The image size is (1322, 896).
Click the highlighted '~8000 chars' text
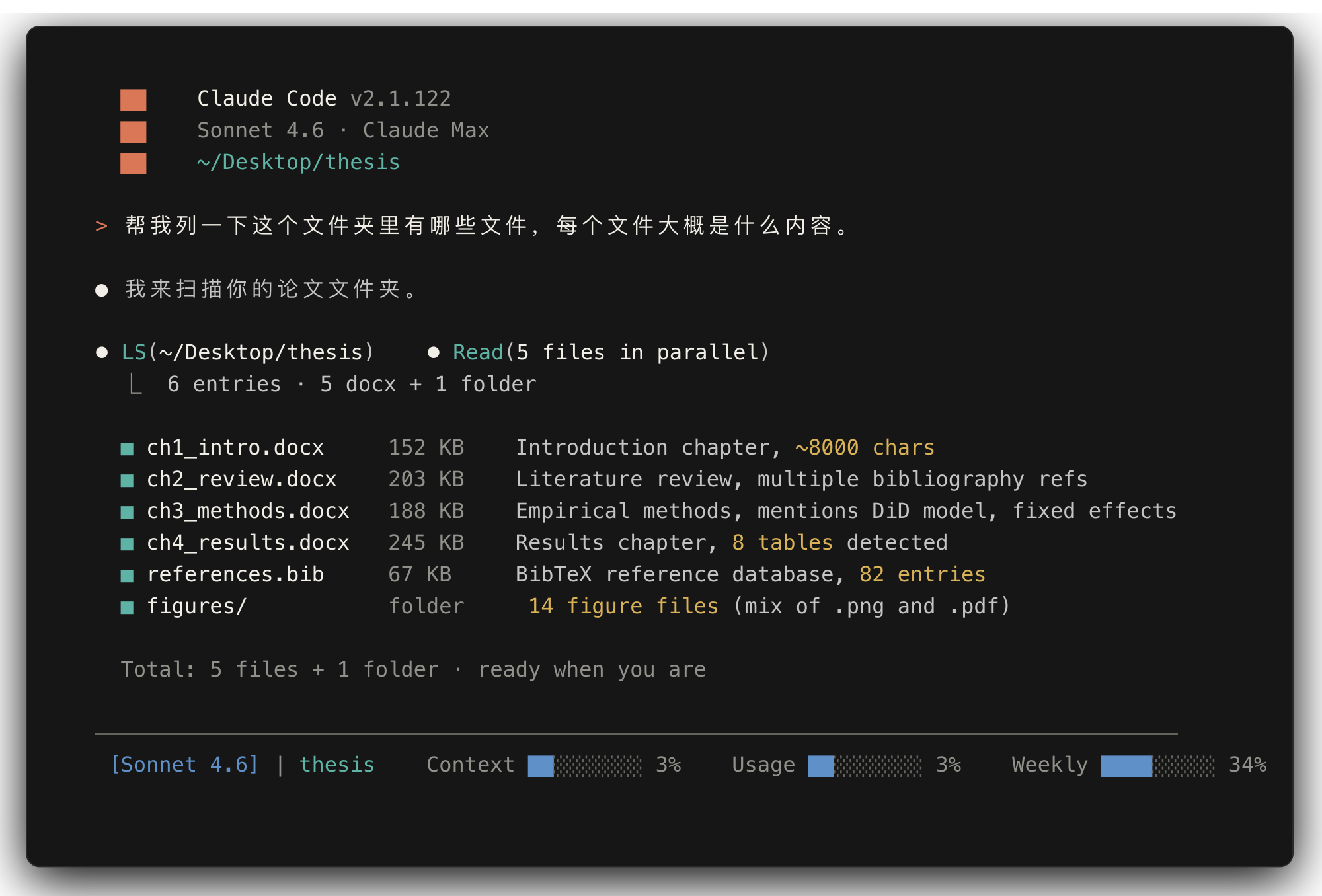(x=865, y=447)
